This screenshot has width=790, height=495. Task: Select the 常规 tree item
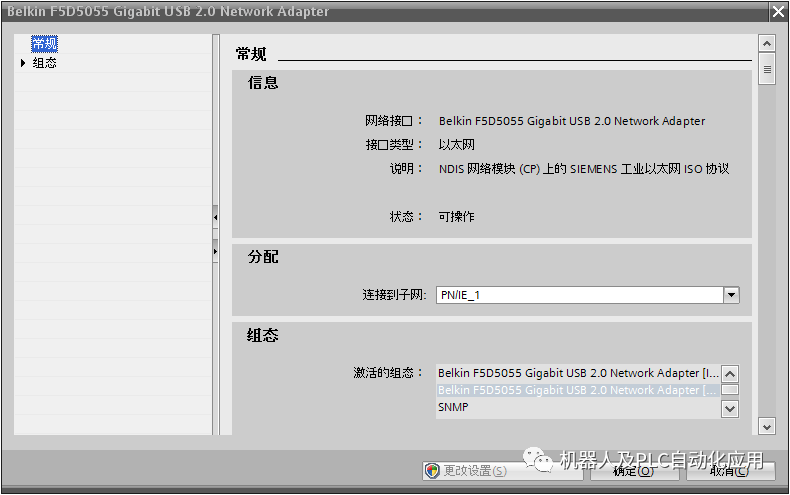44,44
